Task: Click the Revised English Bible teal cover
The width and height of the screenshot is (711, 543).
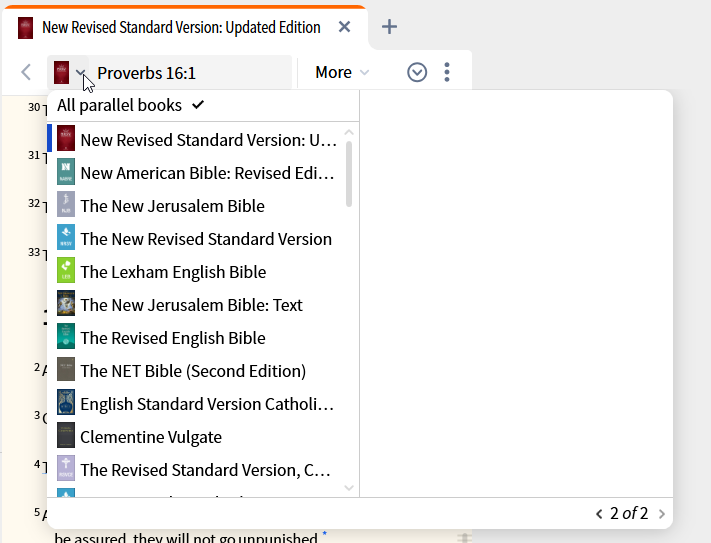Action: (66, 336)
